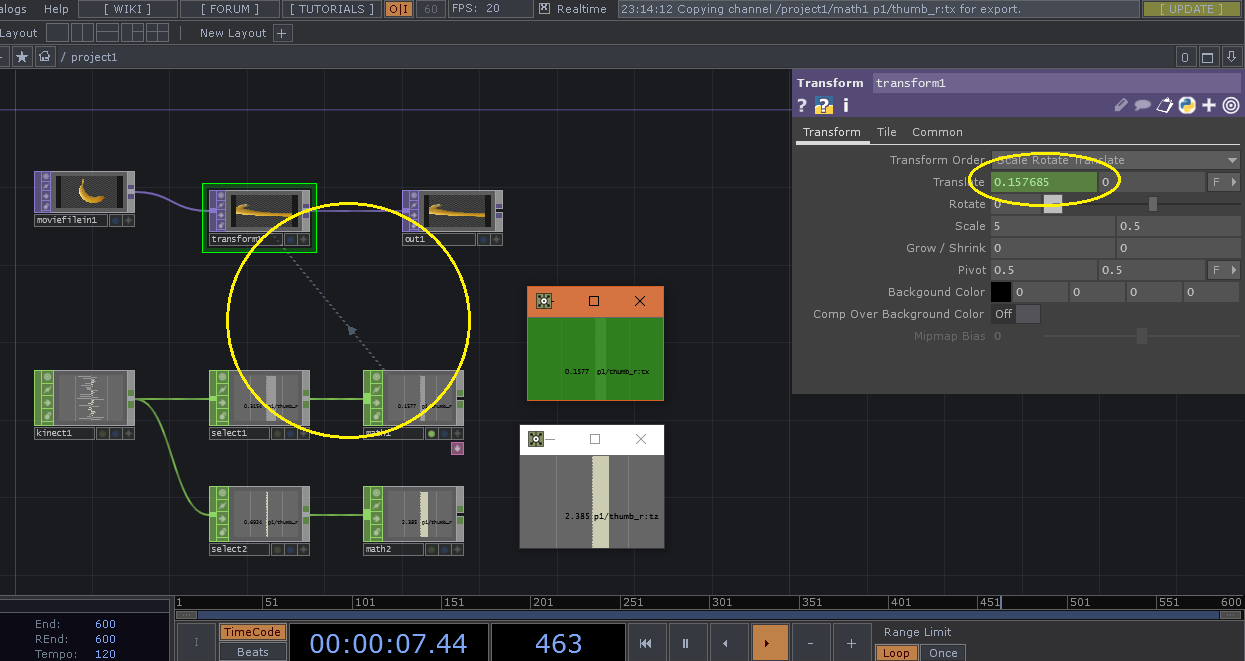Click the comment pencil icon in the Transform panel
1245x661 pixels.
tap(1121, 104)
